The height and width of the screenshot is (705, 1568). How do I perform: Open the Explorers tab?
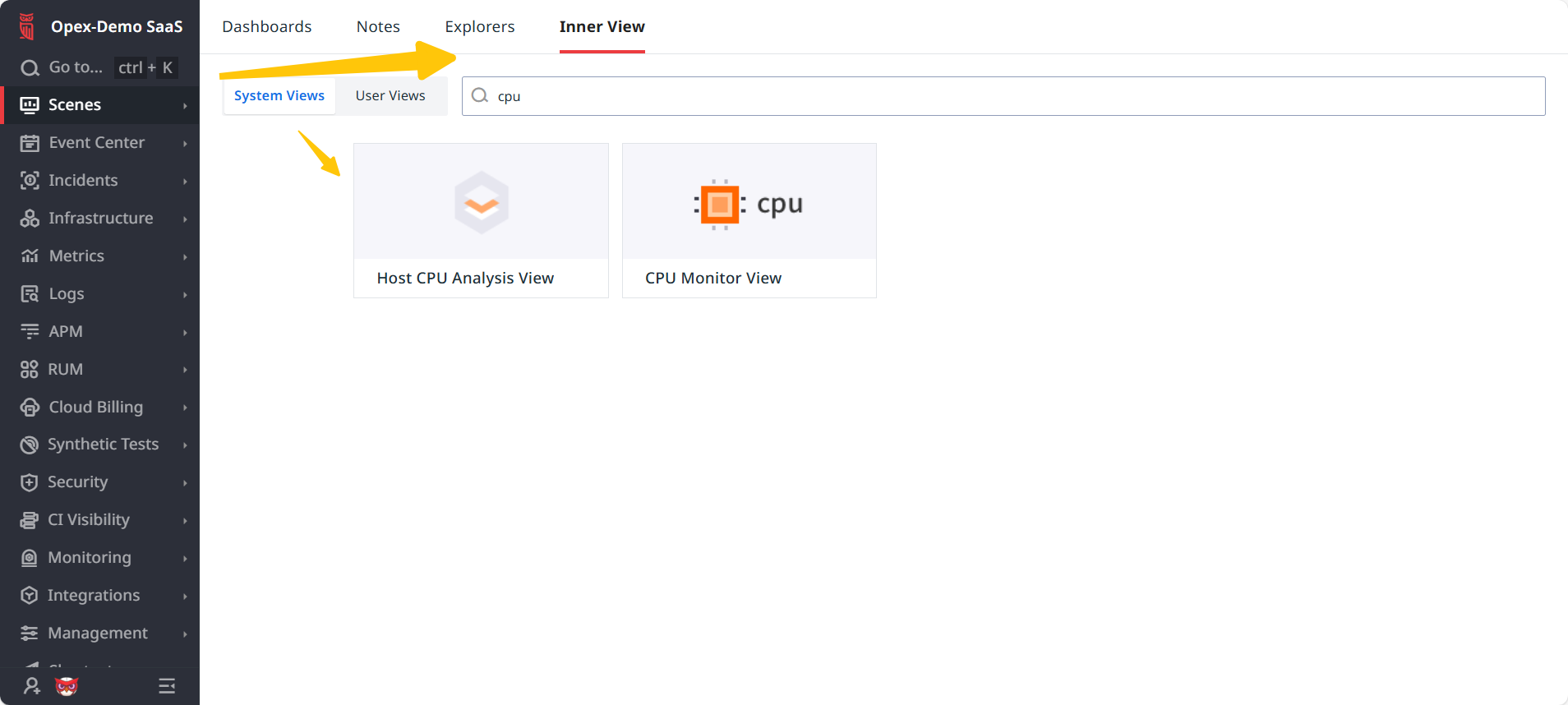click(480, 27)
